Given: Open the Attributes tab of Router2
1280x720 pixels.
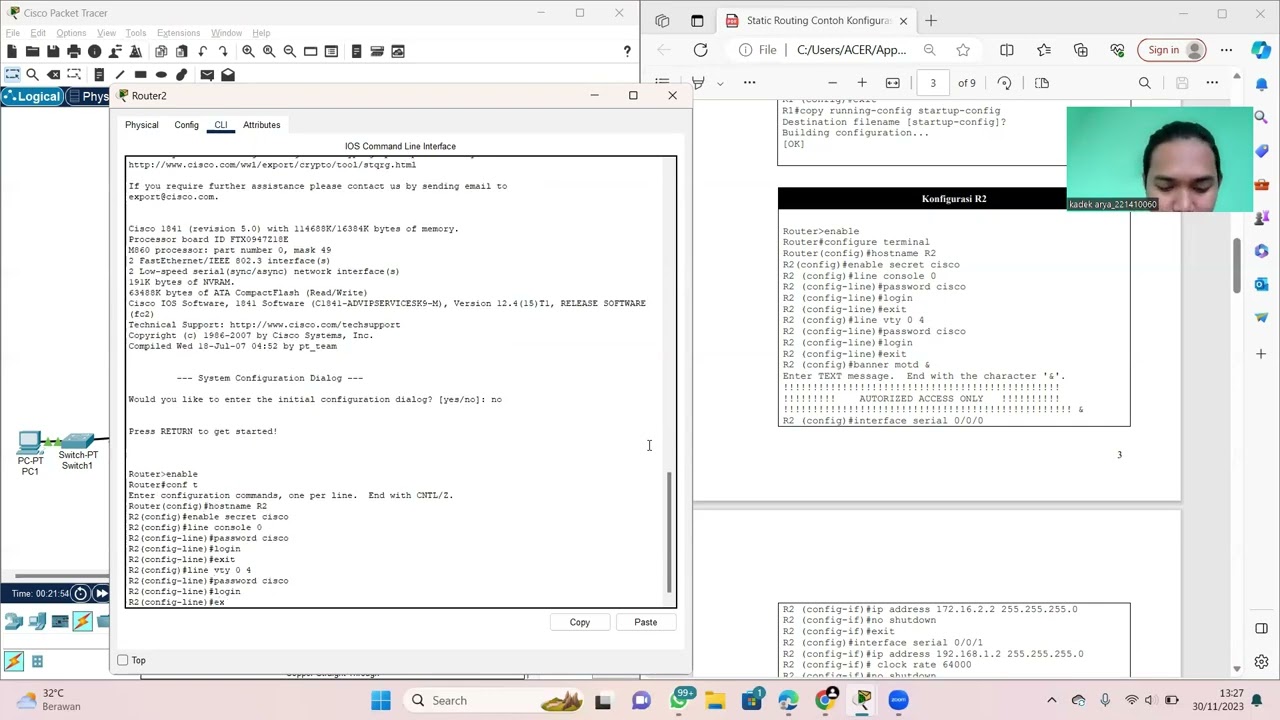Looking at the screenshot, I should point(262,125).
